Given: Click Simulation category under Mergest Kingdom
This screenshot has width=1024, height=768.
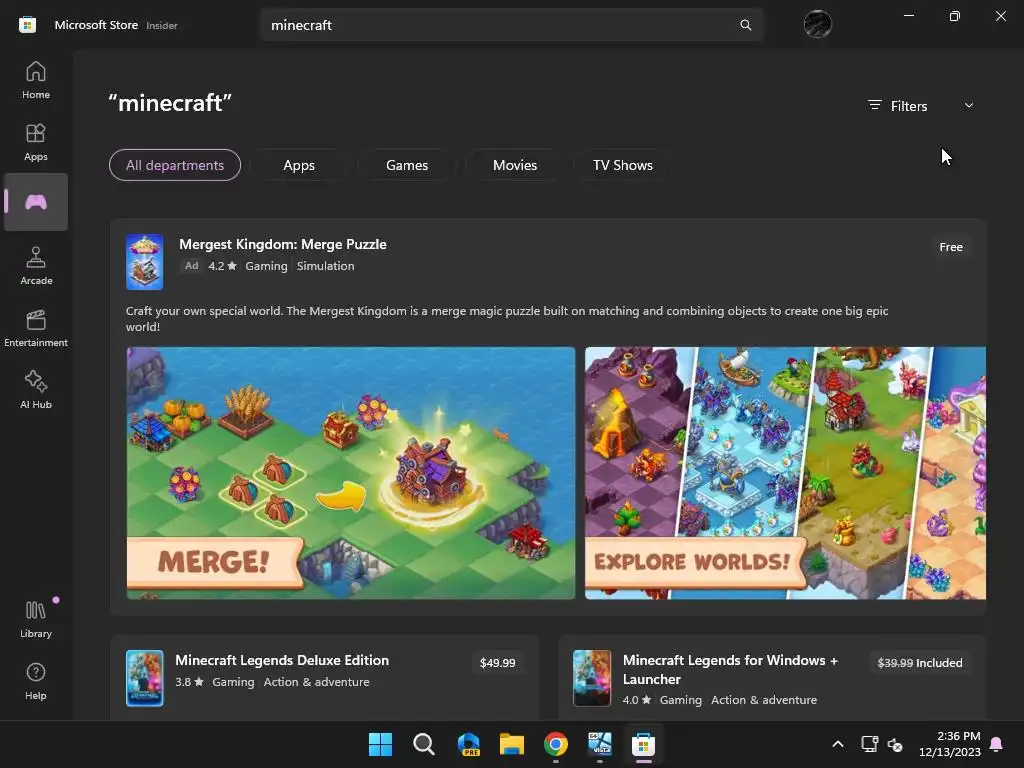Looking at the screenshot, I should click(325, 266).
